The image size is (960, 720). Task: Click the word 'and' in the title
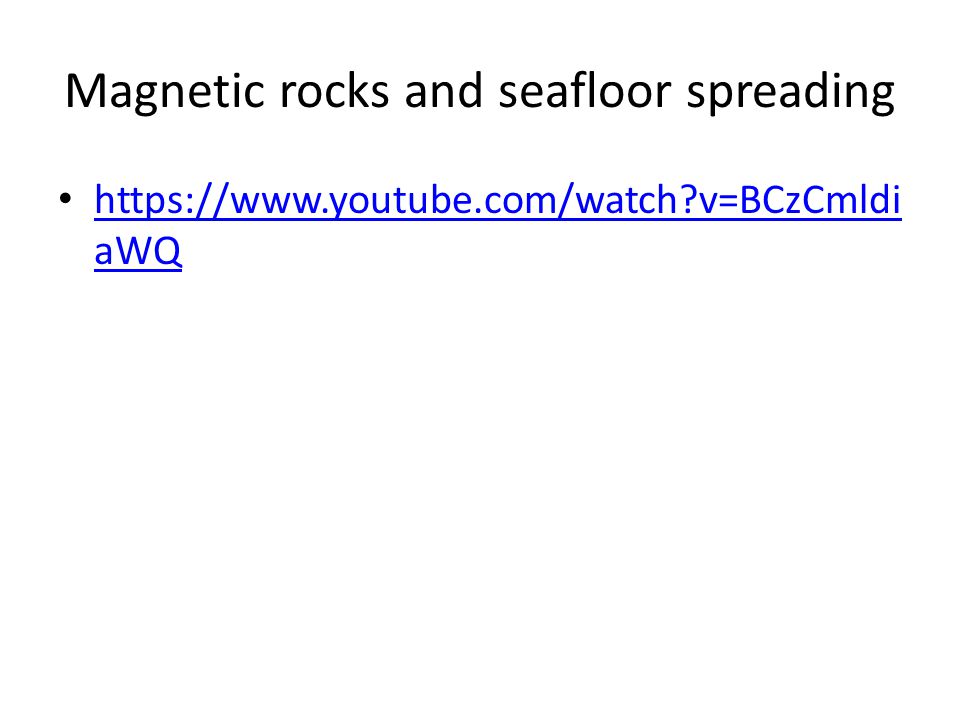click(x=444, y=91)
